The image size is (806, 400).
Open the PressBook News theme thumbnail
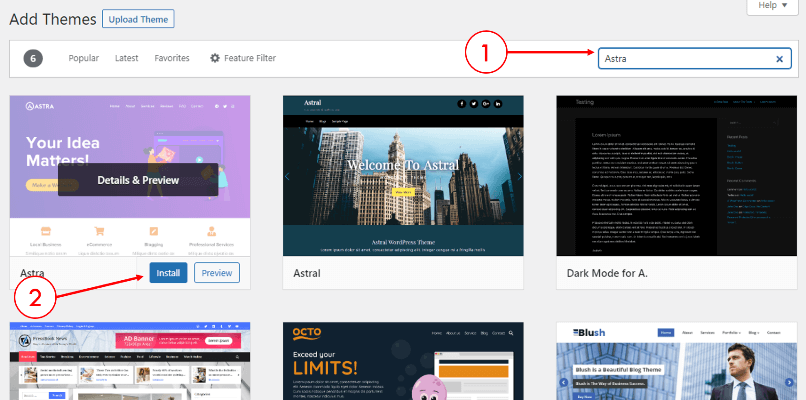(130, 361)
